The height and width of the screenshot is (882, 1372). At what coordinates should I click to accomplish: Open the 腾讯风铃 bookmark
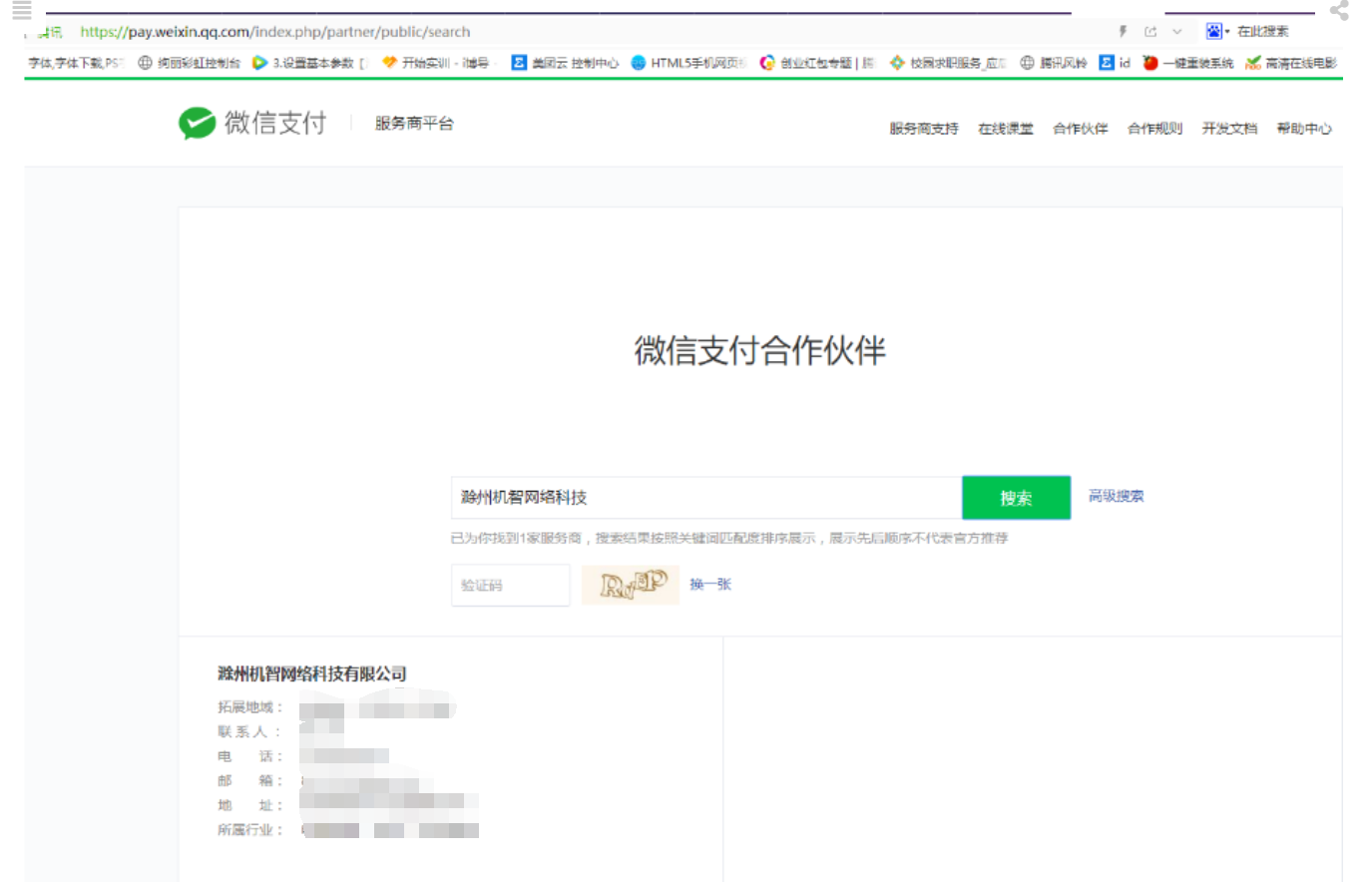pyautogui.click(x=1054, y=63)
